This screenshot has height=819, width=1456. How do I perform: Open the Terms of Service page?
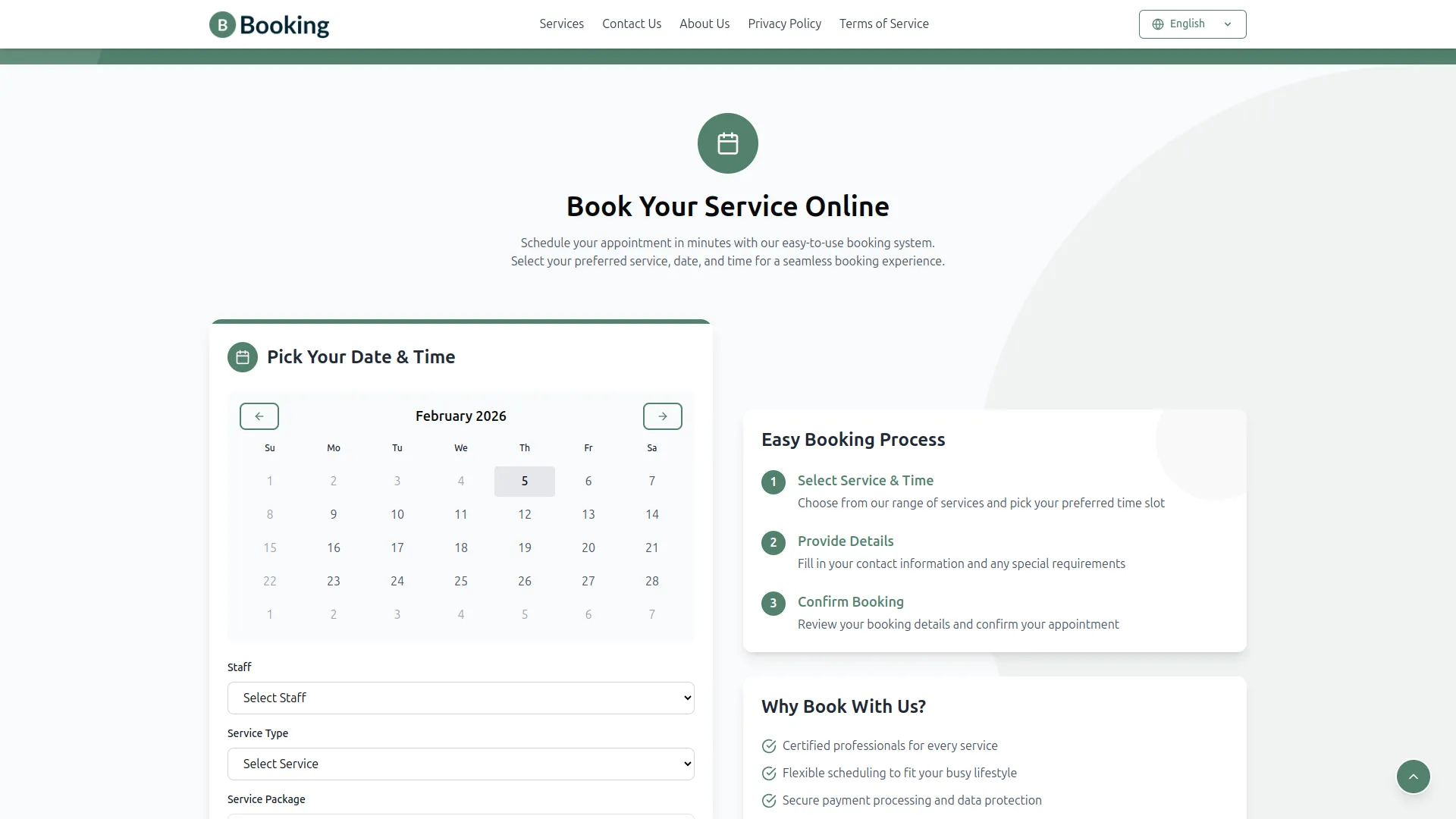coord(883,24)
